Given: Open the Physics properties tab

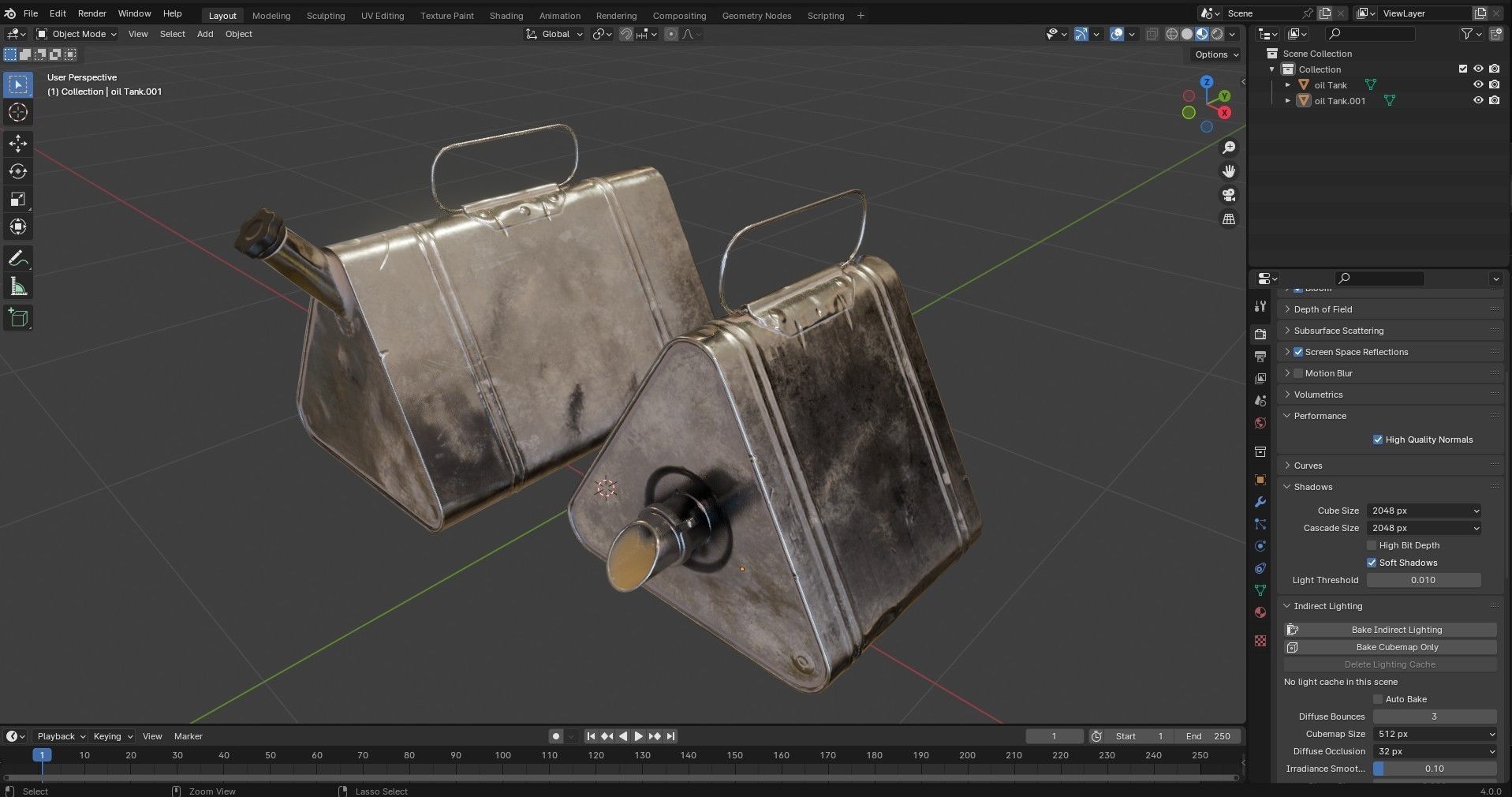Looking at the screenshot, I should coord(1260,546).
